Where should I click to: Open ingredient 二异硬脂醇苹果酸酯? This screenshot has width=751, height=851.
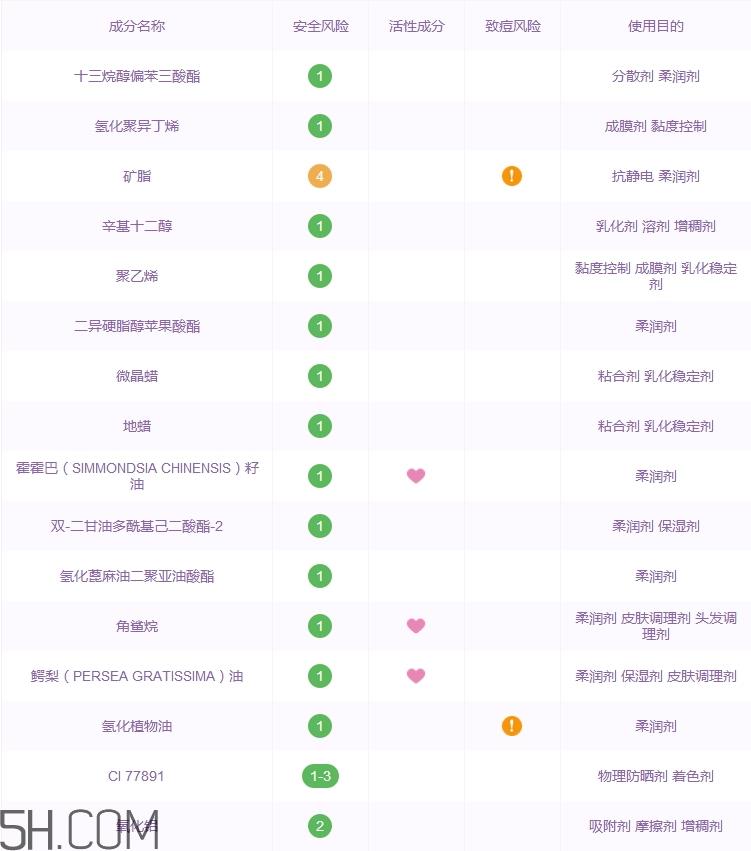coord(137,326)
